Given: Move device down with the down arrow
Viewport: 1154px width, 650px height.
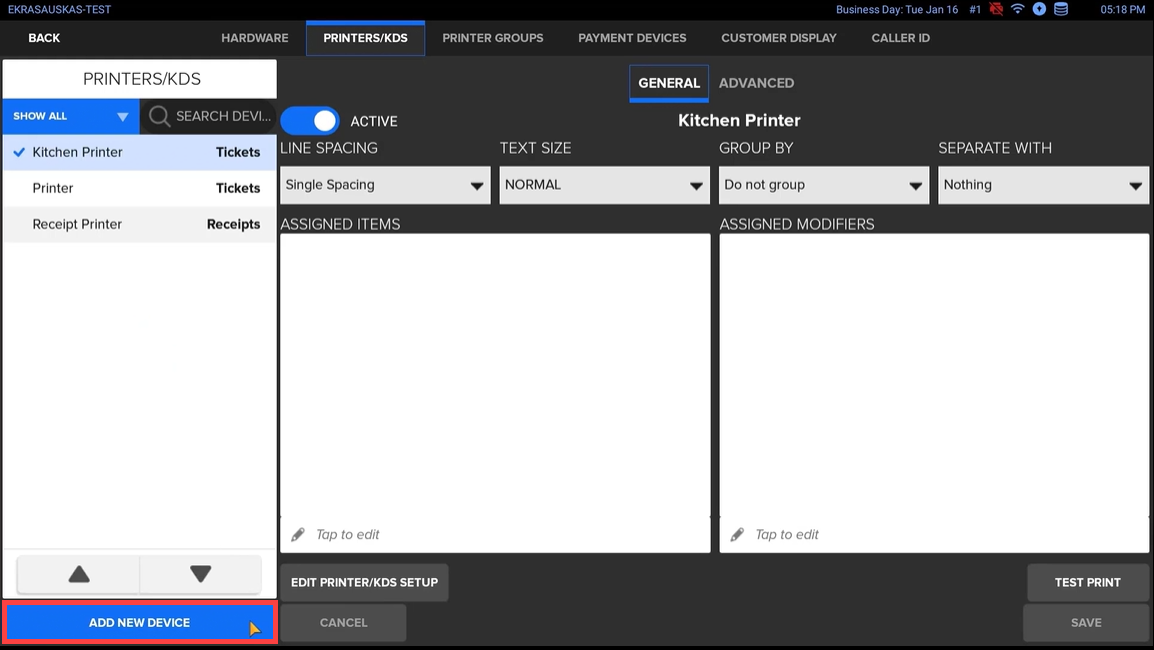Looking at the screenshot, I should pyautogui.click(x=200, y=574).
